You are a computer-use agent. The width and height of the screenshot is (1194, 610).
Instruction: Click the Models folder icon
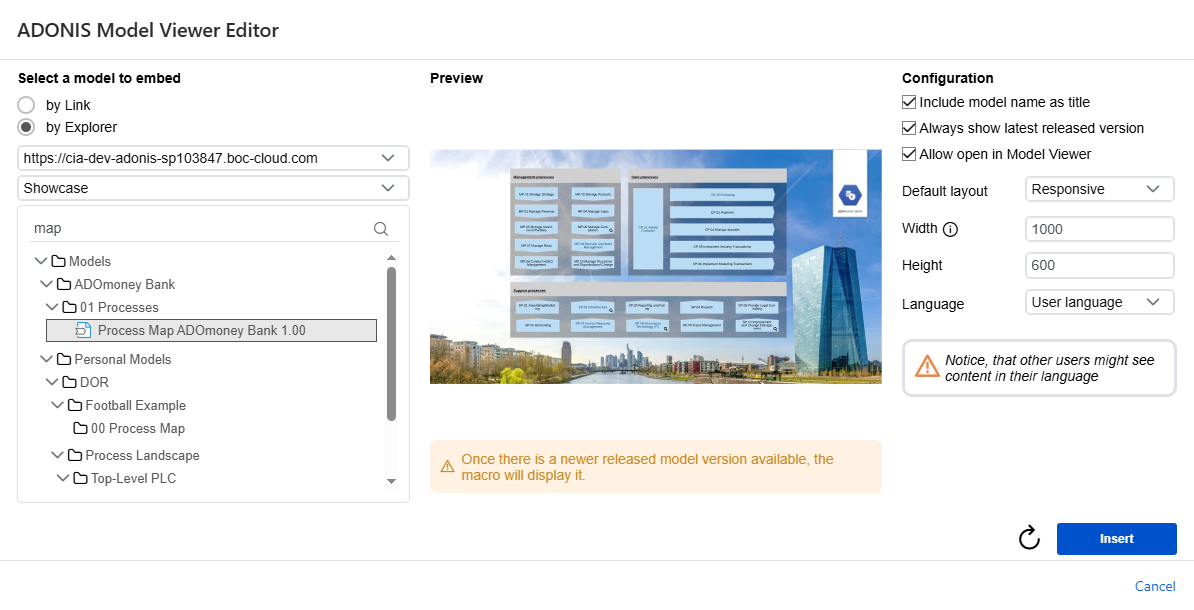[59, 261]
